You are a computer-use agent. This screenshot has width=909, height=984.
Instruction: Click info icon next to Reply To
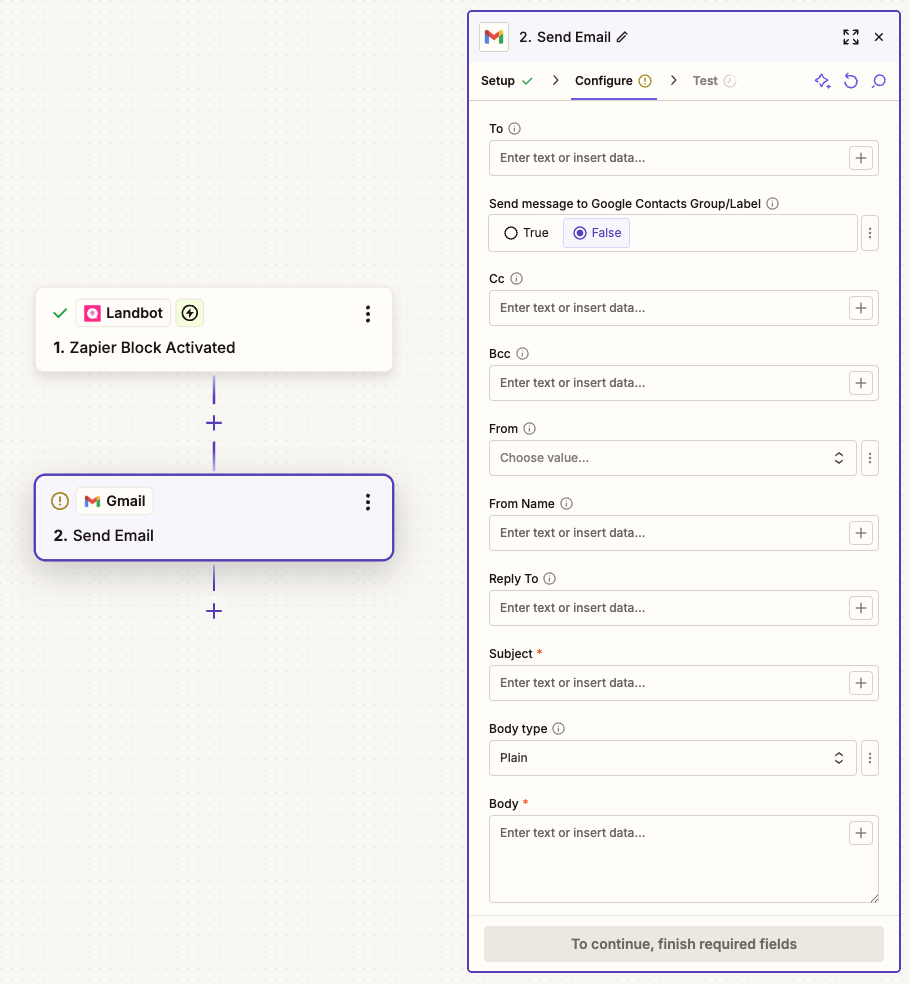tap(549, 579)
